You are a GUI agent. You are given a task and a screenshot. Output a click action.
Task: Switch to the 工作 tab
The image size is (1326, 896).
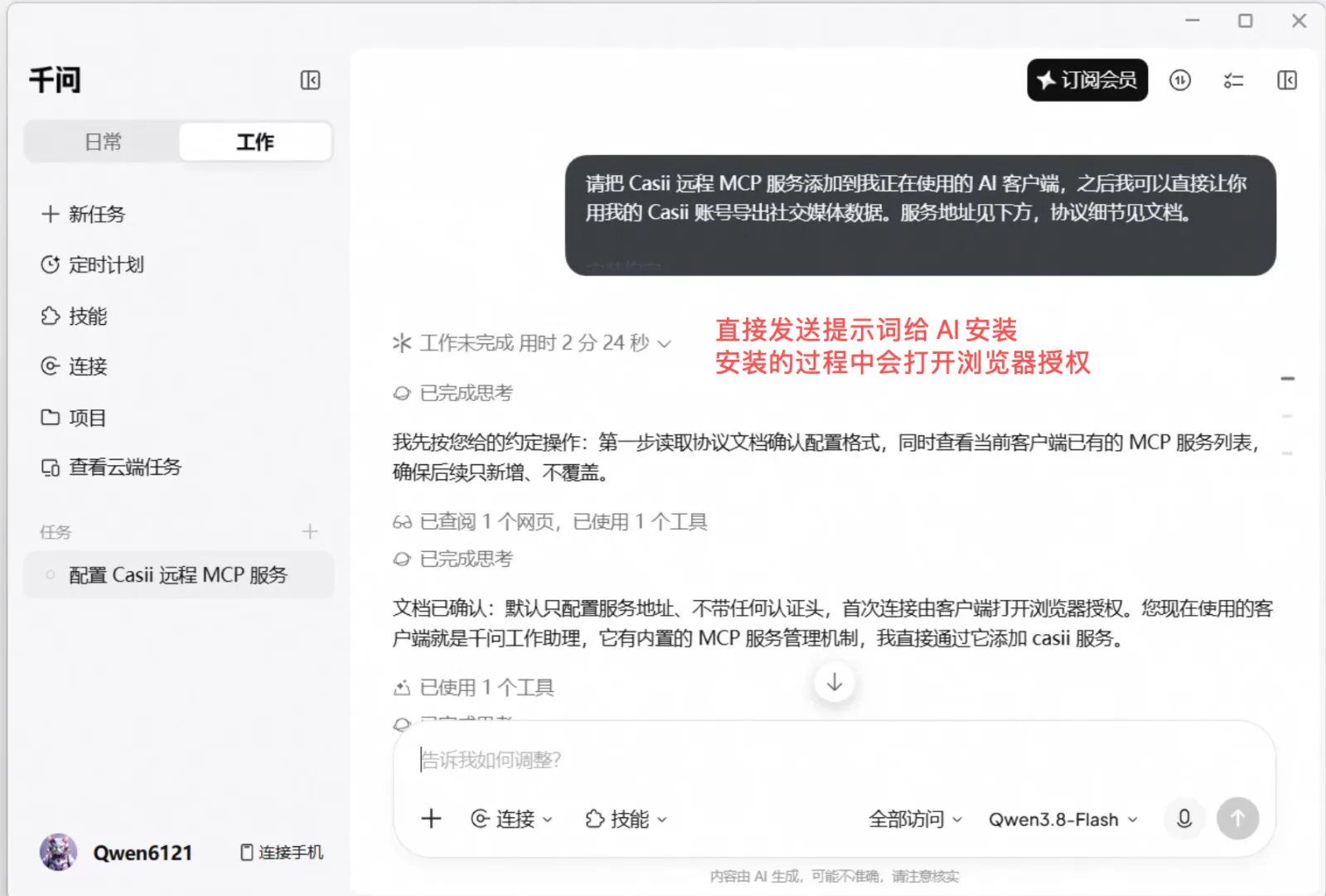(x=255, y=142)
